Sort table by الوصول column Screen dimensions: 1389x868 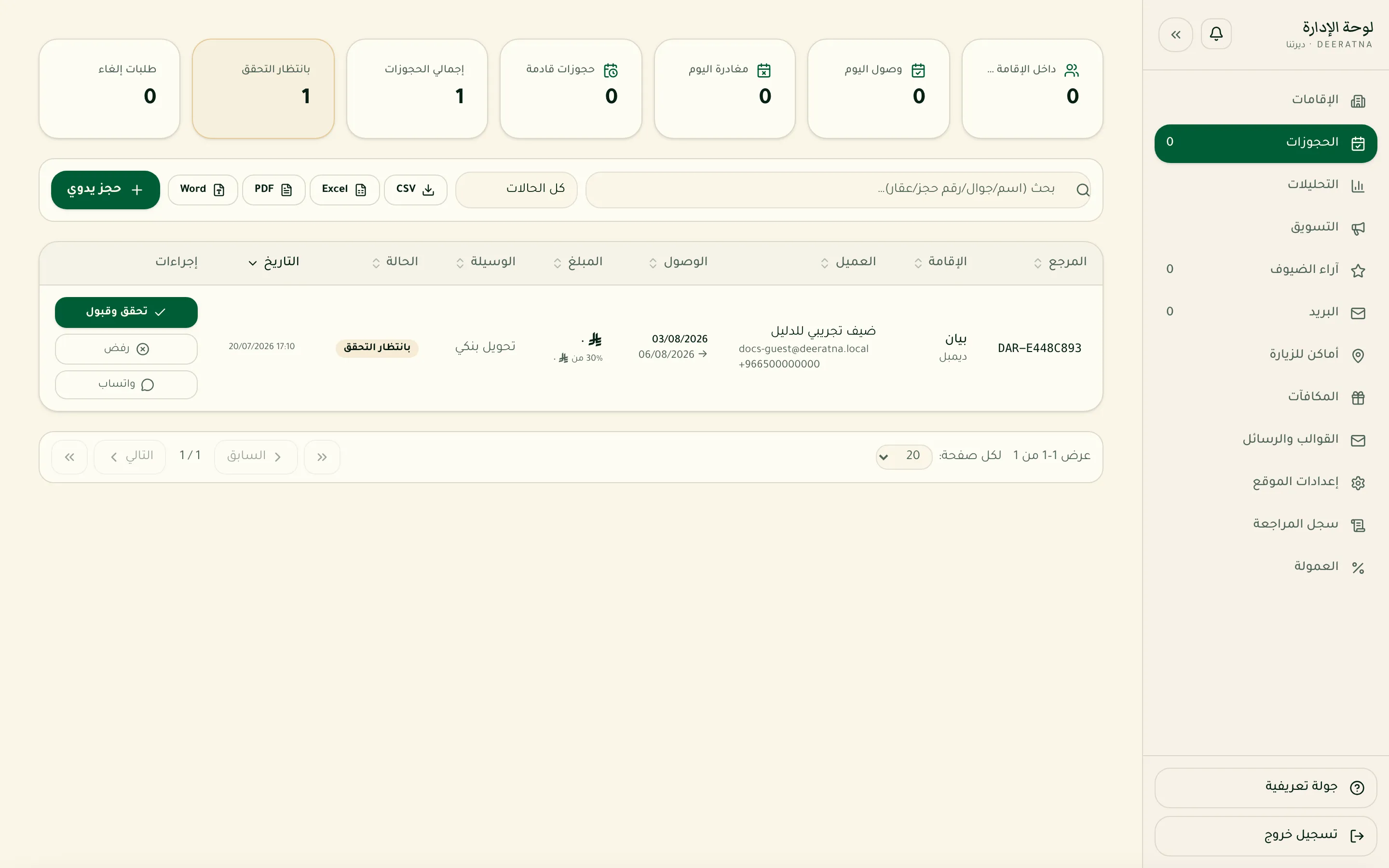(678, 262)
